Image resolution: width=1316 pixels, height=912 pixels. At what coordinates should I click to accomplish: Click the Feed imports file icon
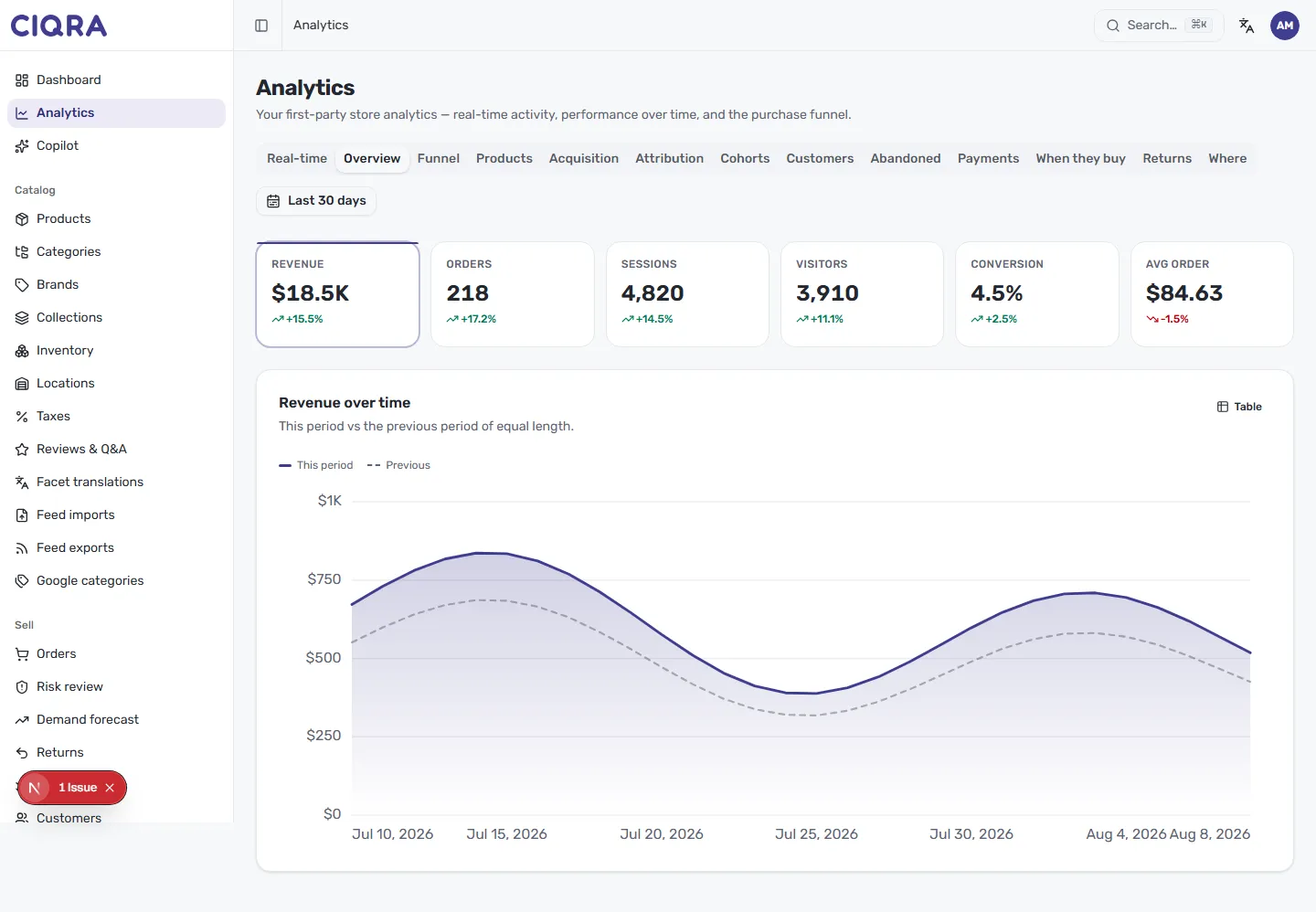click(x=22, y=515)
